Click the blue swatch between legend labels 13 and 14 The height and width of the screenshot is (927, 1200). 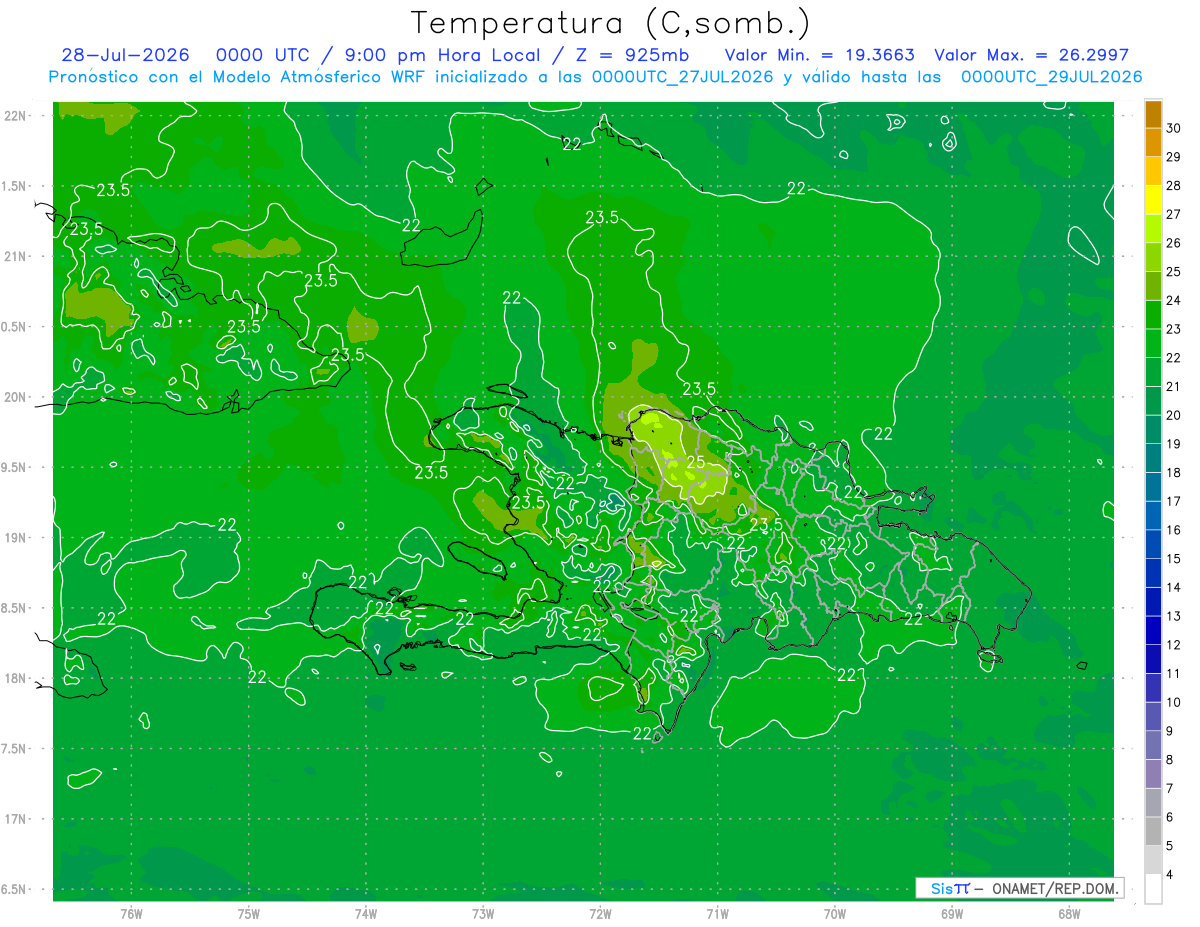1153,602
